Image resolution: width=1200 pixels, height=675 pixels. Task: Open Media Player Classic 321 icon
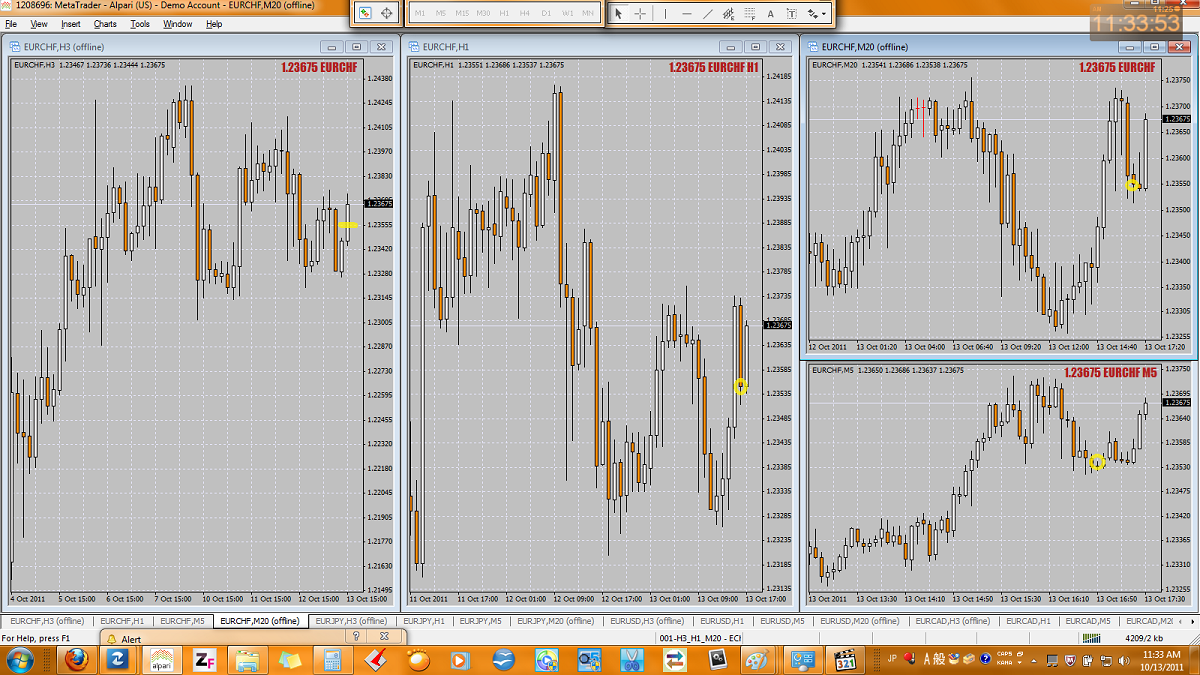coord(846,659)
